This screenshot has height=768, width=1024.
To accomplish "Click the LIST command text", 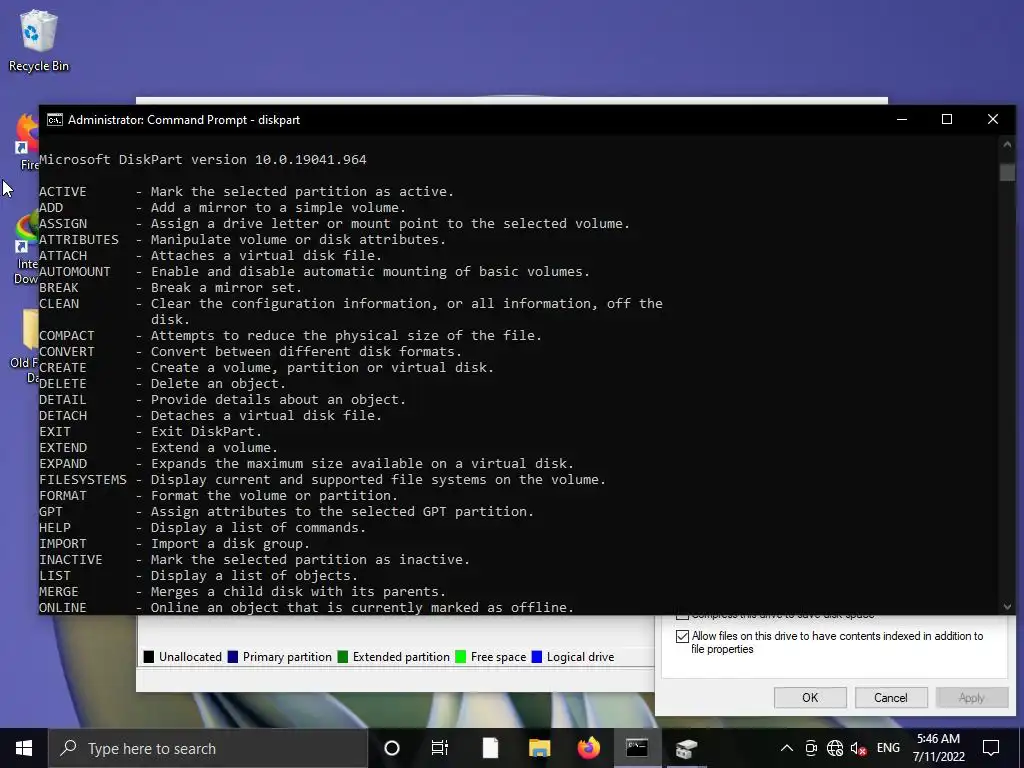I will click(55, 575).
